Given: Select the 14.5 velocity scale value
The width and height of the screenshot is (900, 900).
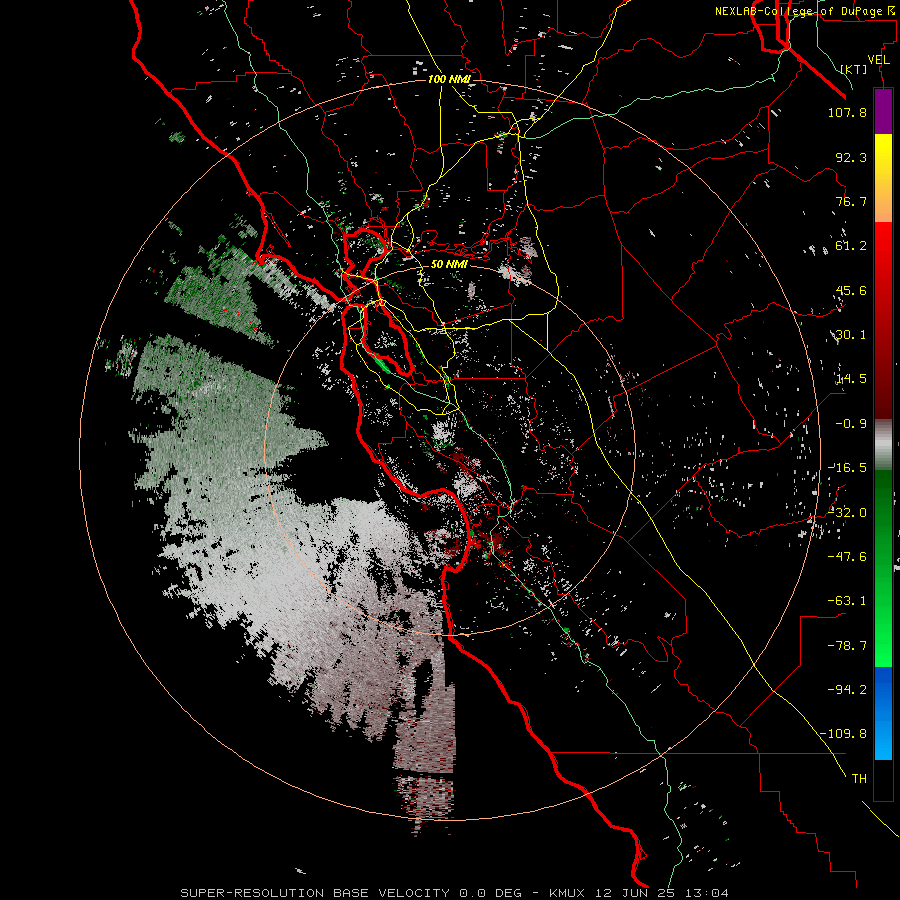Looking at the screenshot, I should click(851, 379).
